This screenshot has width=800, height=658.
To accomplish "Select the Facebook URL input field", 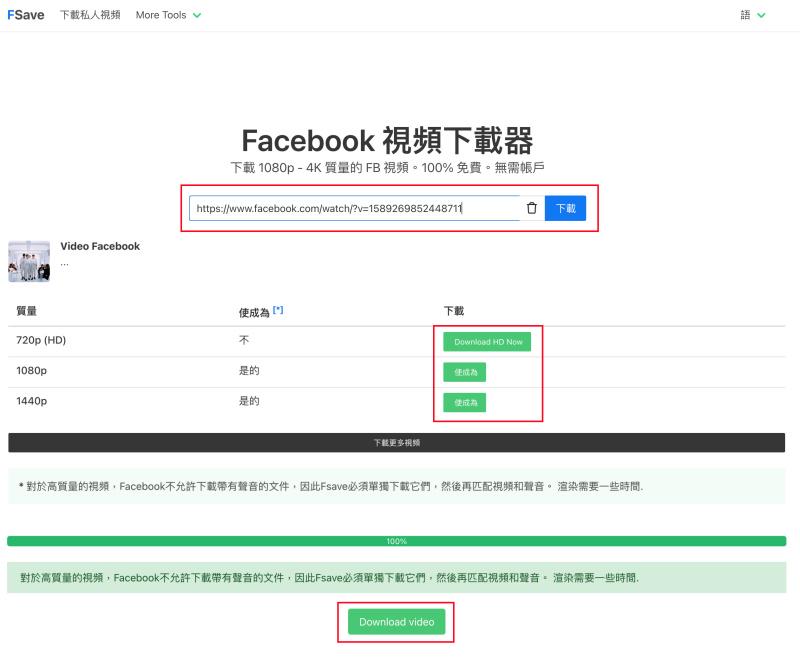I will tap(350, 208).
